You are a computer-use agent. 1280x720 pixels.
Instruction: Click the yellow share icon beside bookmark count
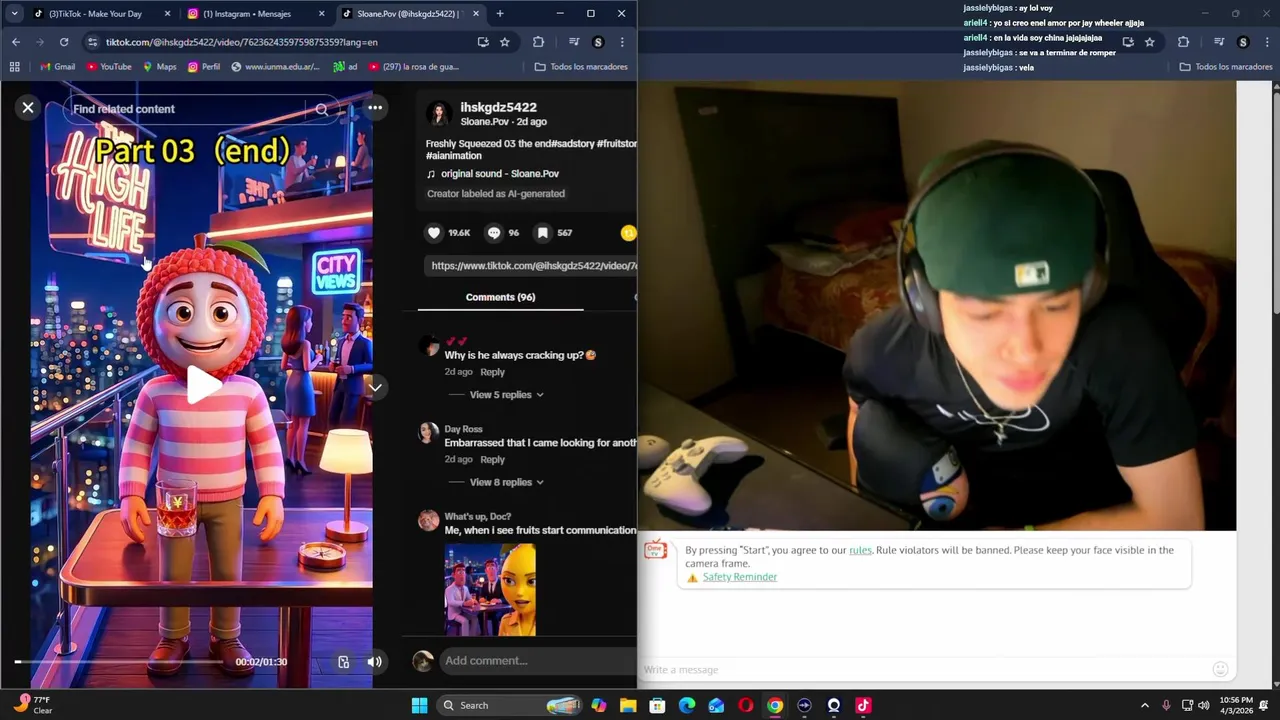tap(628, 233)
